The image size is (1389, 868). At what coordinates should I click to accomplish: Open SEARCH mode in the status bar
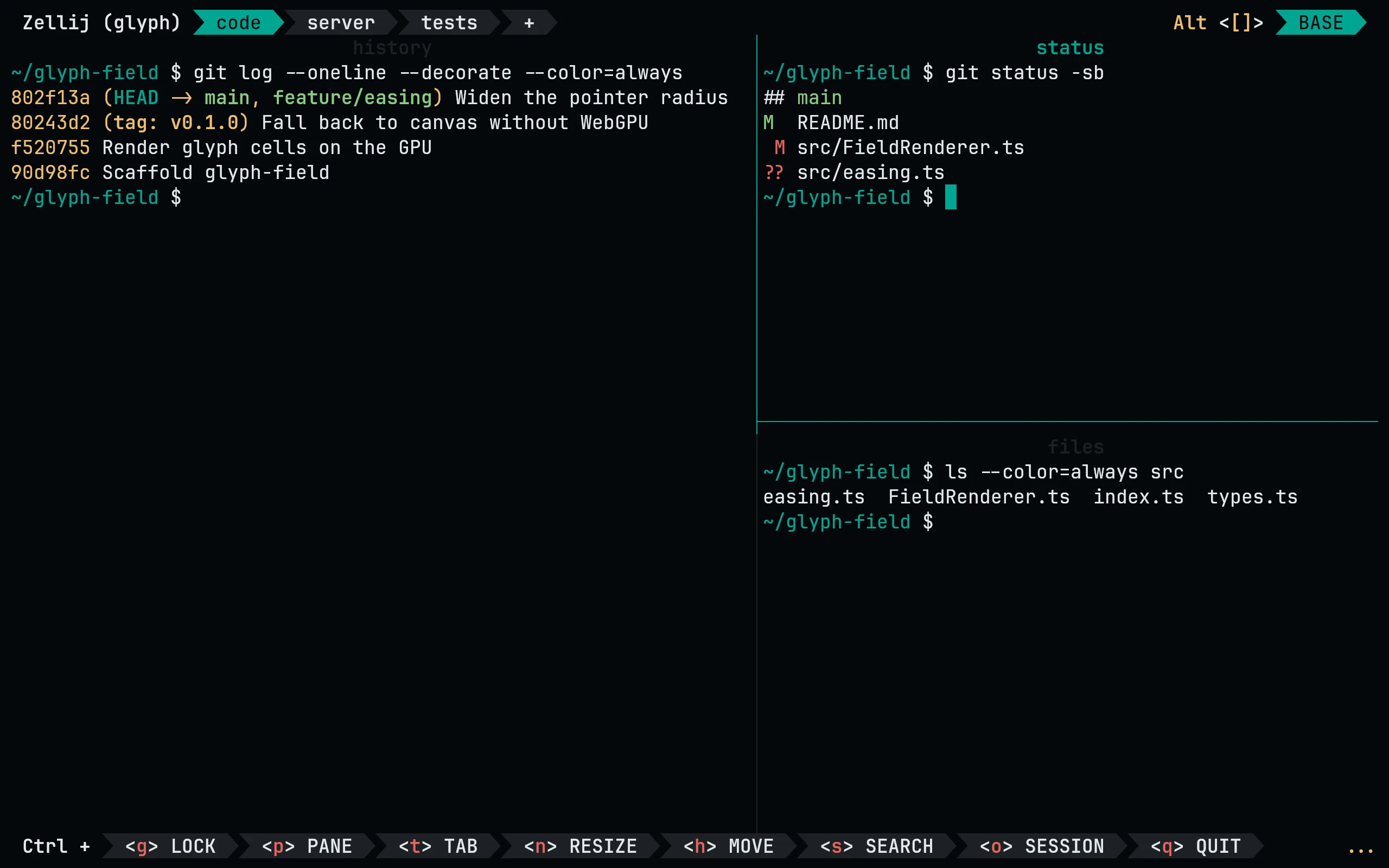click(x=876, y=846)
